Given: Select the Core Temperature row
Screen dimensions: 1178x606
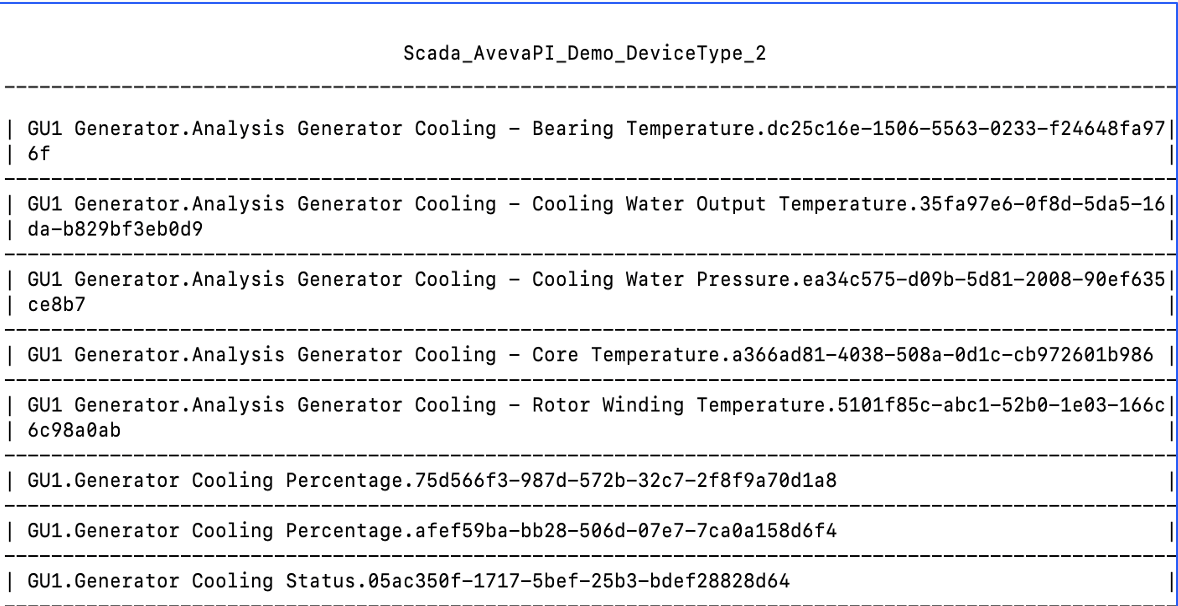Looking at the screenshot, I should 589,354.
